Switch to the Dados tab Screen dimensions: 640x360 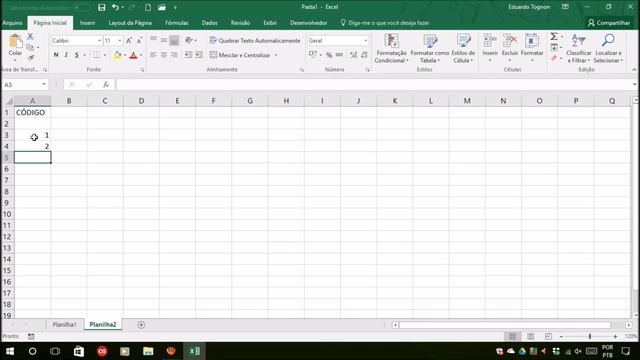(209, 23)
